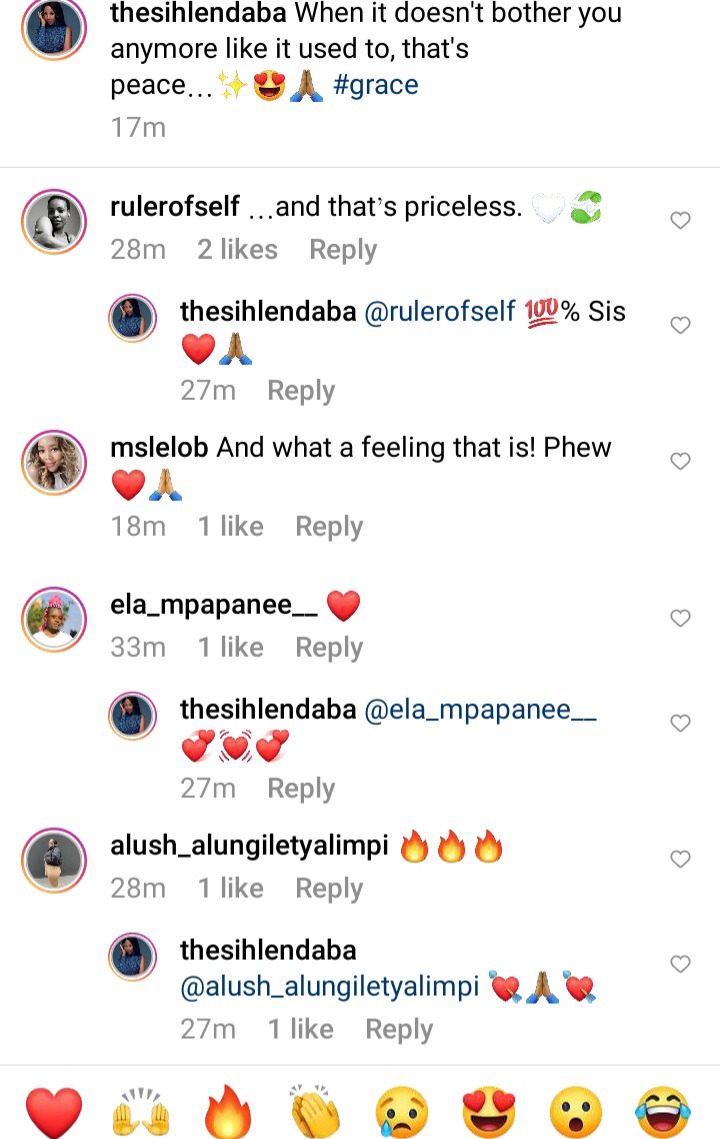Tap the red heart quick-reaction emoji
The width and height of the screenshot is (720, 1139).
54,1112
